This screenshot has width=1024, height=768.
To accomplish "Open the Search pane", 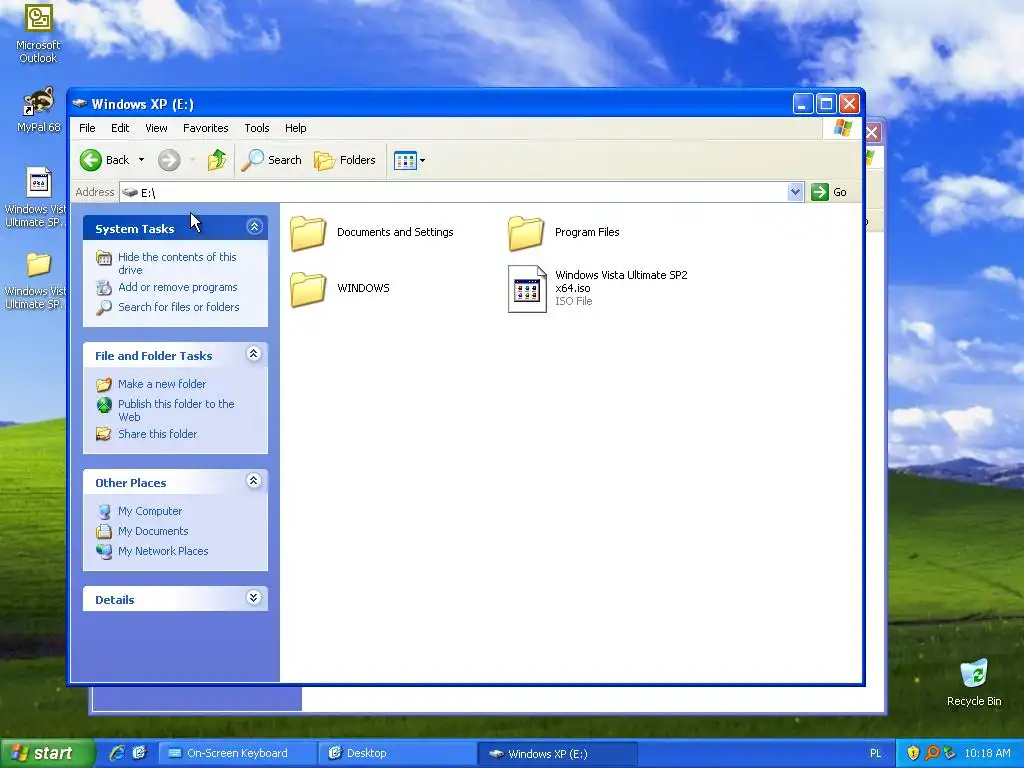I will (x=272, y=160).
